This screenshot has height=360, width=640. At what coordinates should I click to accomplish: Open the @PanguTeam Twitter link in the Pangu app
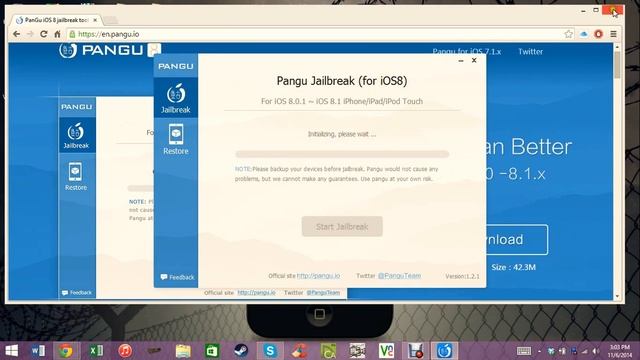pyautogui.click(x=399, y=276)
